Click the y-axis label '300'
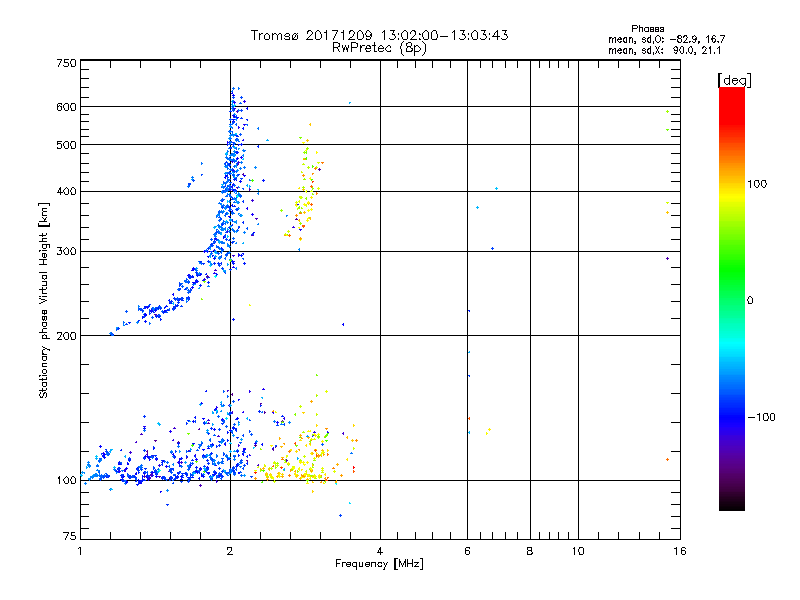The image size is (800, 600). tap(66, 252)
